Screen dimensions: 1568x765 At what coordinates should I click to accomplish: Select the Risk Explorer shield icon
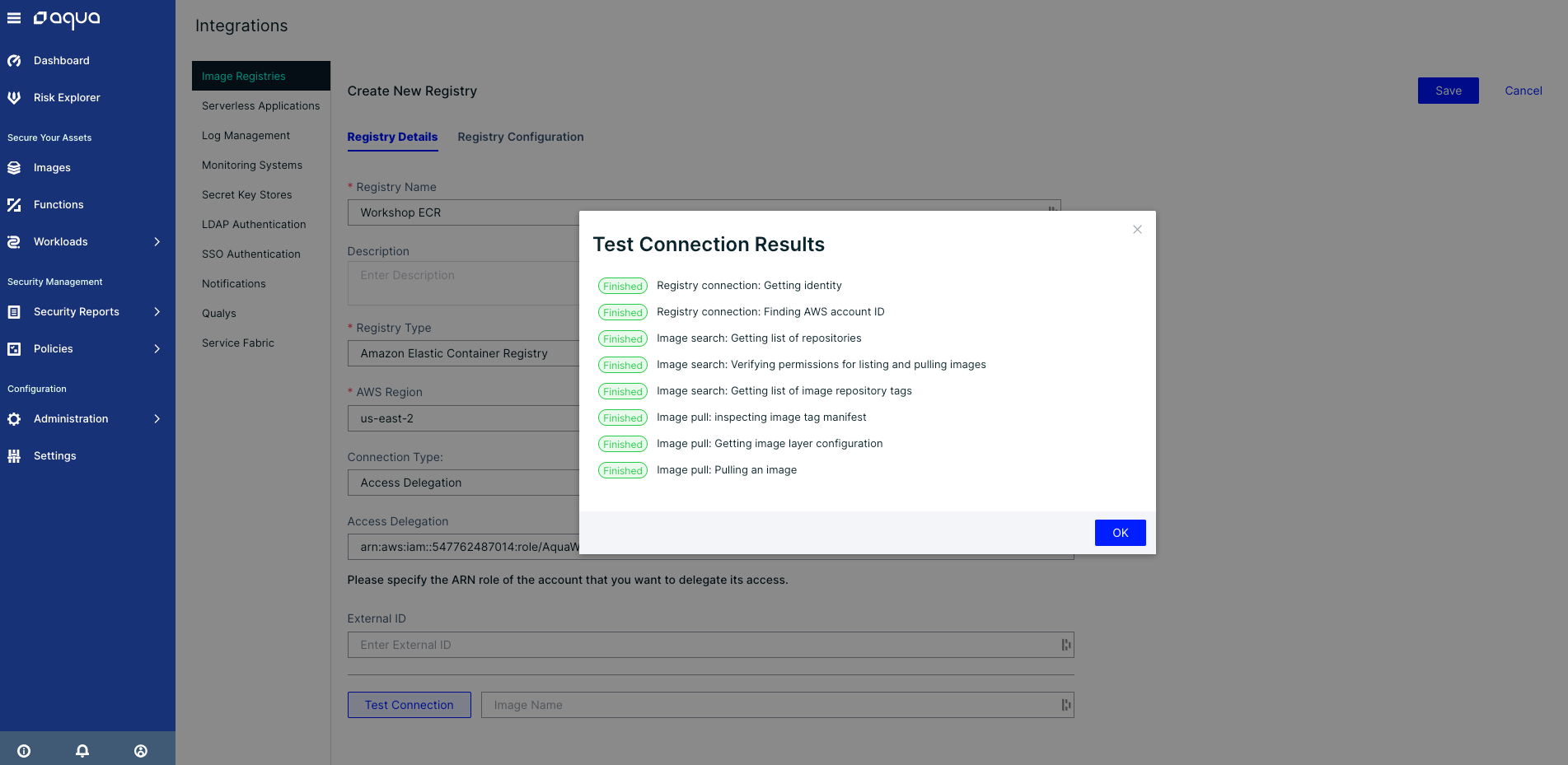pyautogui.click(x=14, y=97)
